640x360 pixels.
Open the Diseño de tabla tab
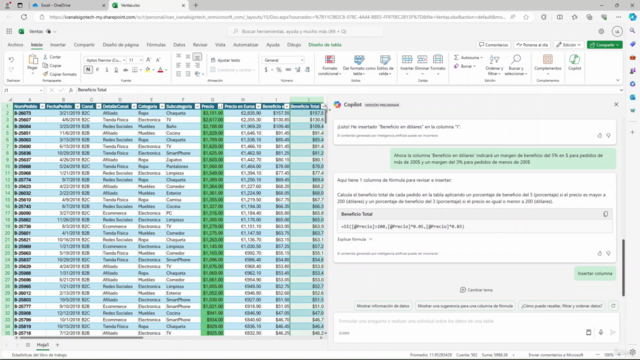(325, 45)
